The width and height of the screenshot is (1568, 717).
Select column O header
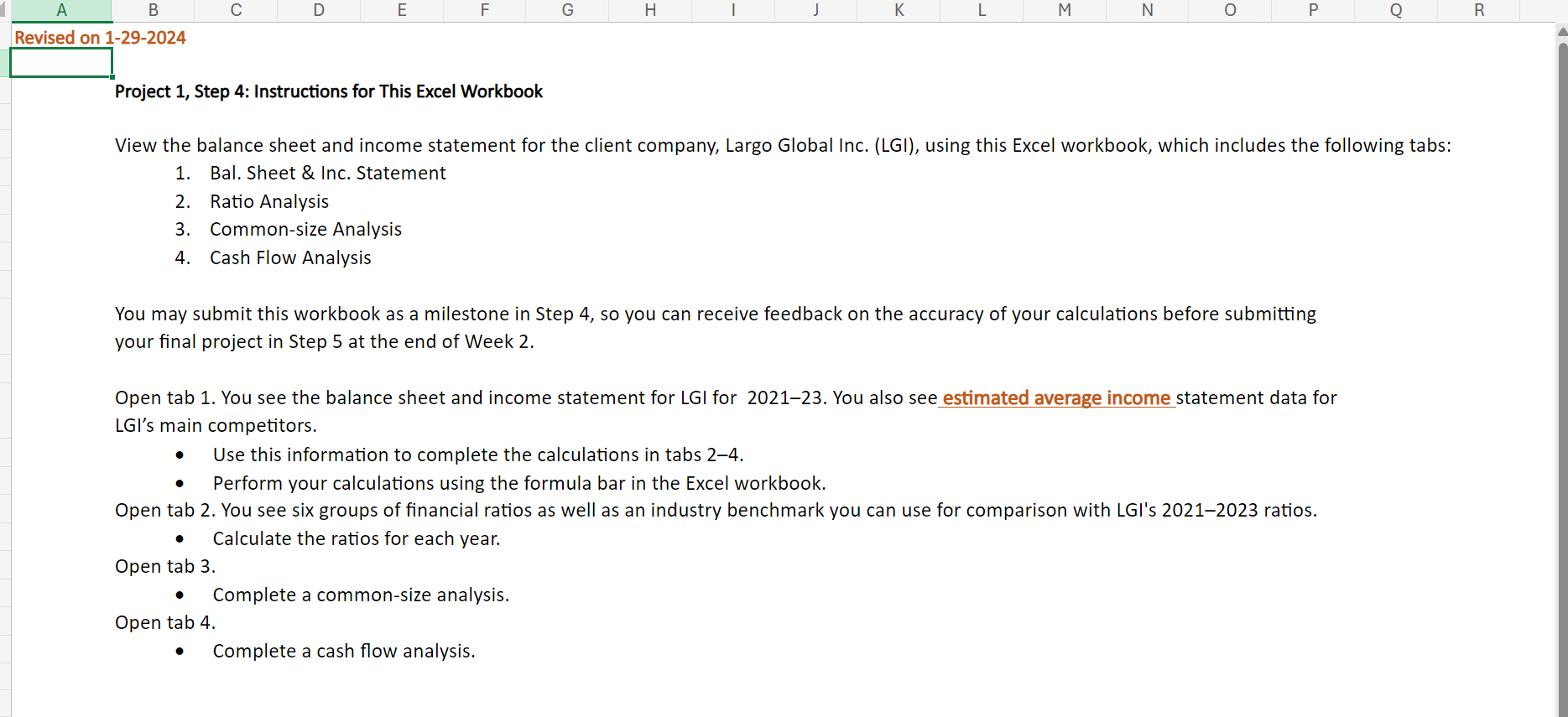coord(1231,10)
